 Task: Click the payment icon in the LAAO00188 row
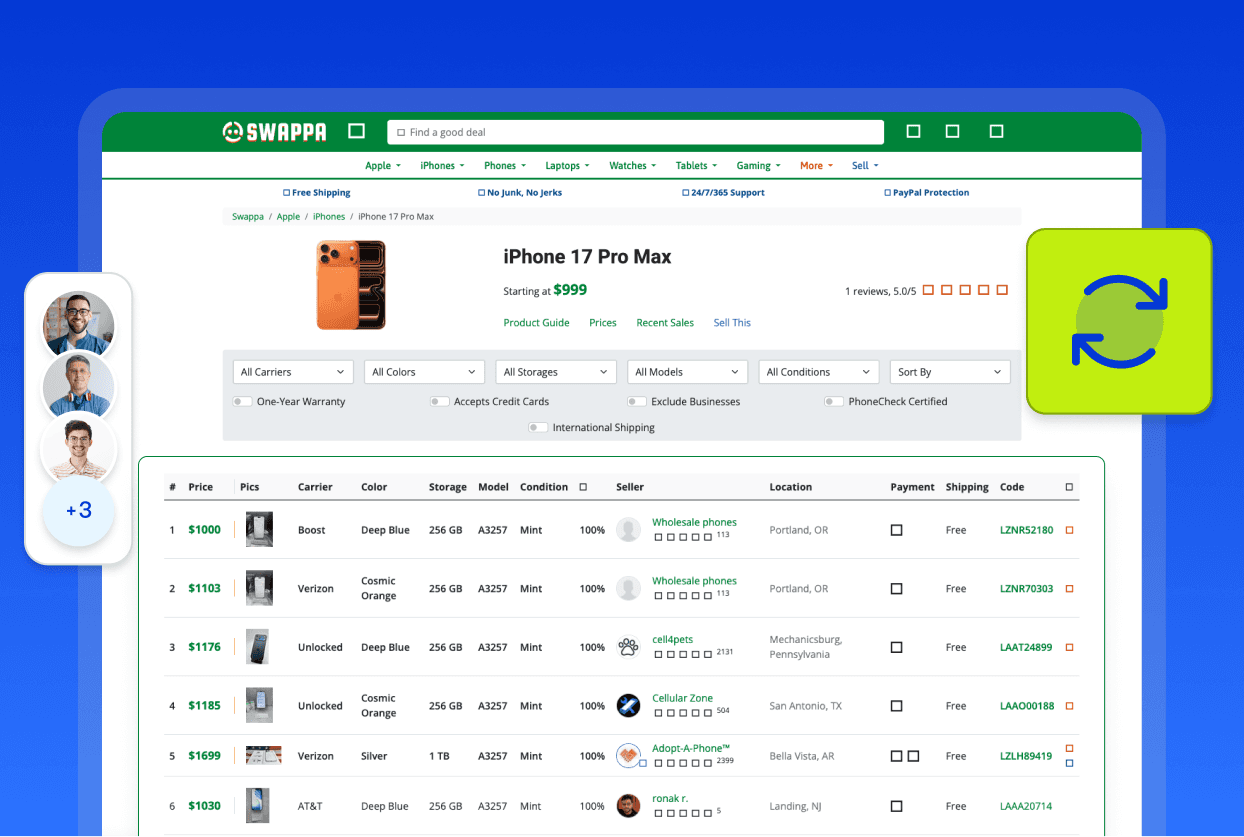point(896,705)
